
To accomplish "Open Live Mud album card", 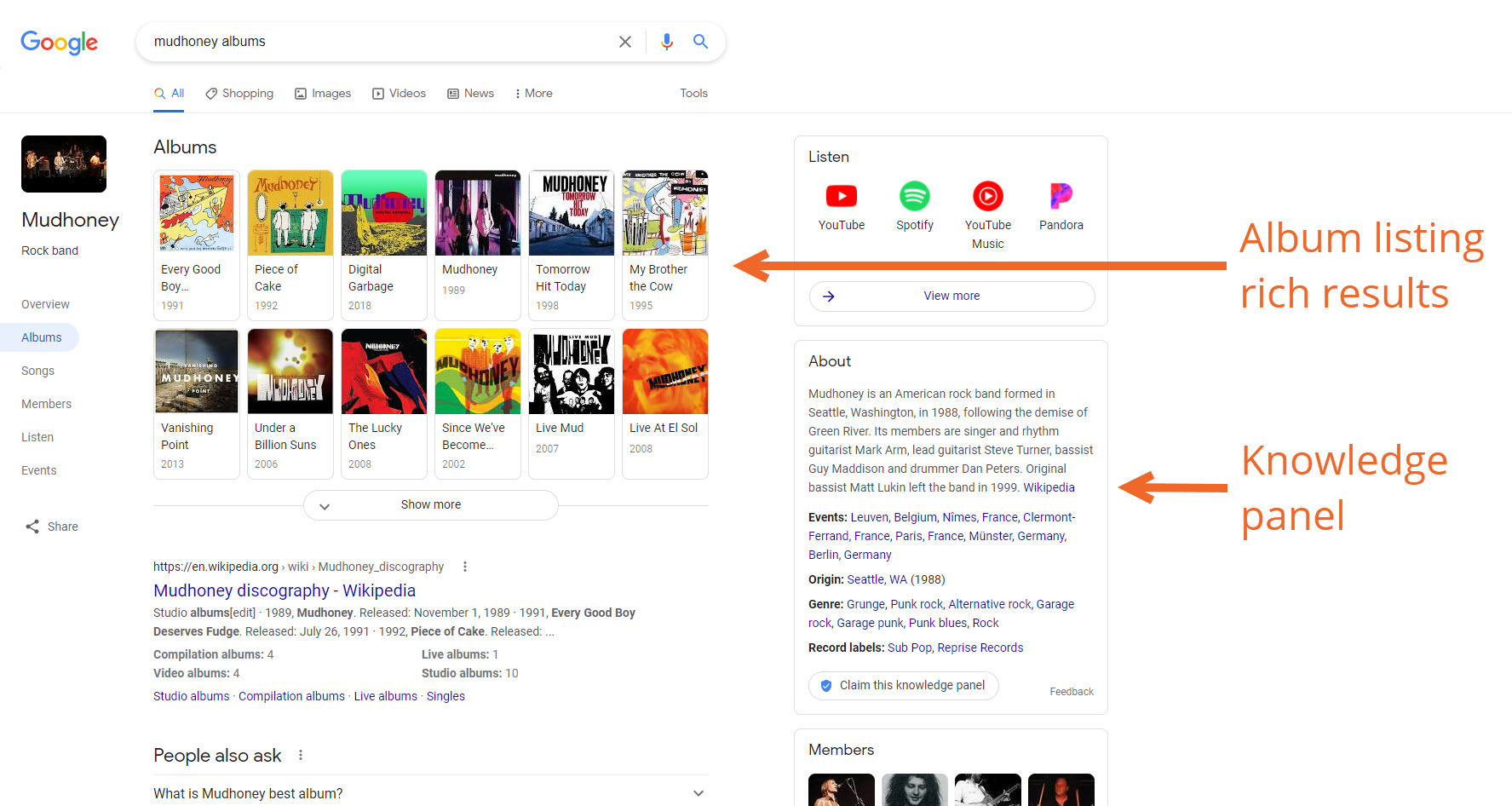I will 572,404.
